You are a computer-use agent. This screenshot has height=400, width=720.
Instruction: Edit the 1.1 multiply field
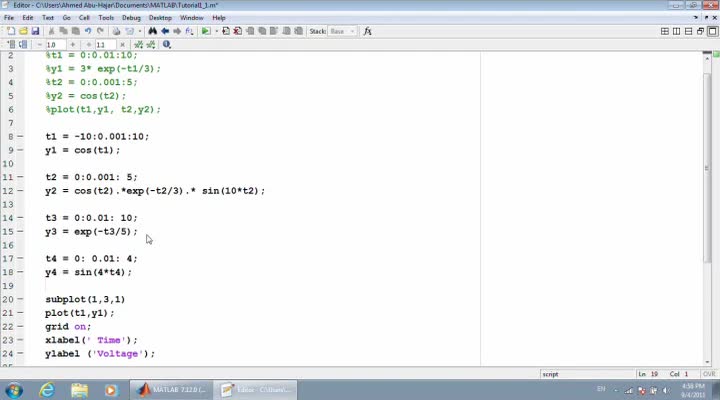(105, 45)
